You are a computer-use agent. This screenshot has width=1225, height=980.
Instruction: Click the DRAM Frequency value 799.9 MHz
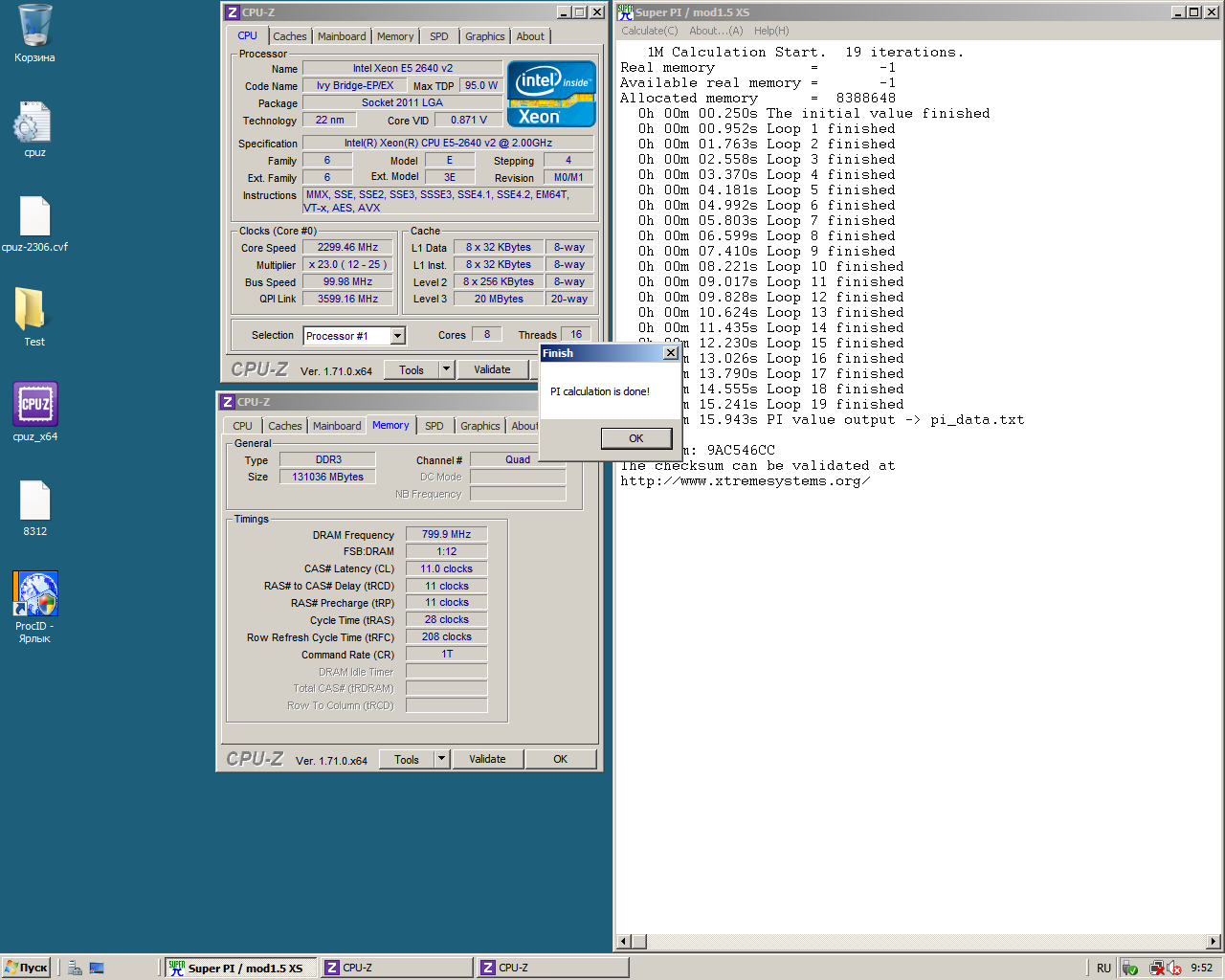[x=446, y=534]
